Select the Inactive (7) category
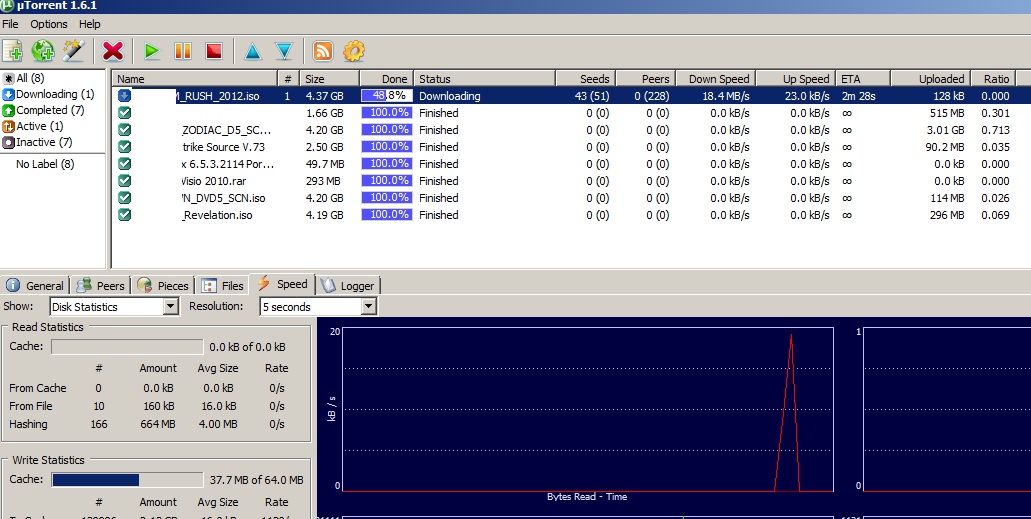This screenshot has height=519, width=1031. coord(37,142)
